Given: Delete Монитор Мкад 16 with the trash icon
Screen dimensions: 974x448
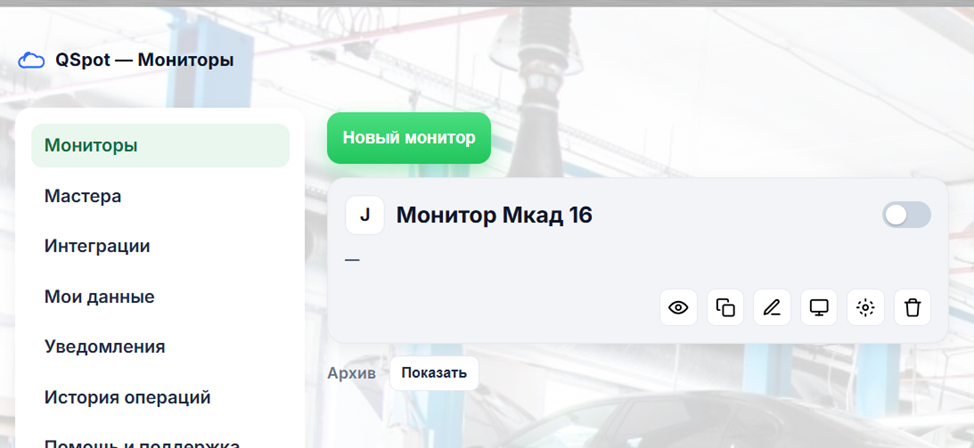Looking at the screenshot, I should (x=913, y=307).
